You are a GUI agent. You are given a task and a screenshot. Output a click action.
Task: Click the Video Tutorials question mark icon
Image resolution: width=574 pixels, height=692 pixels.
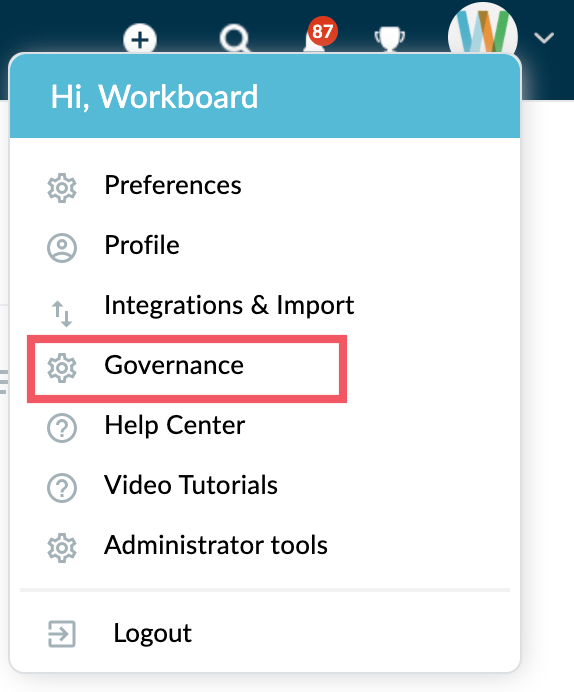(62, 488)
